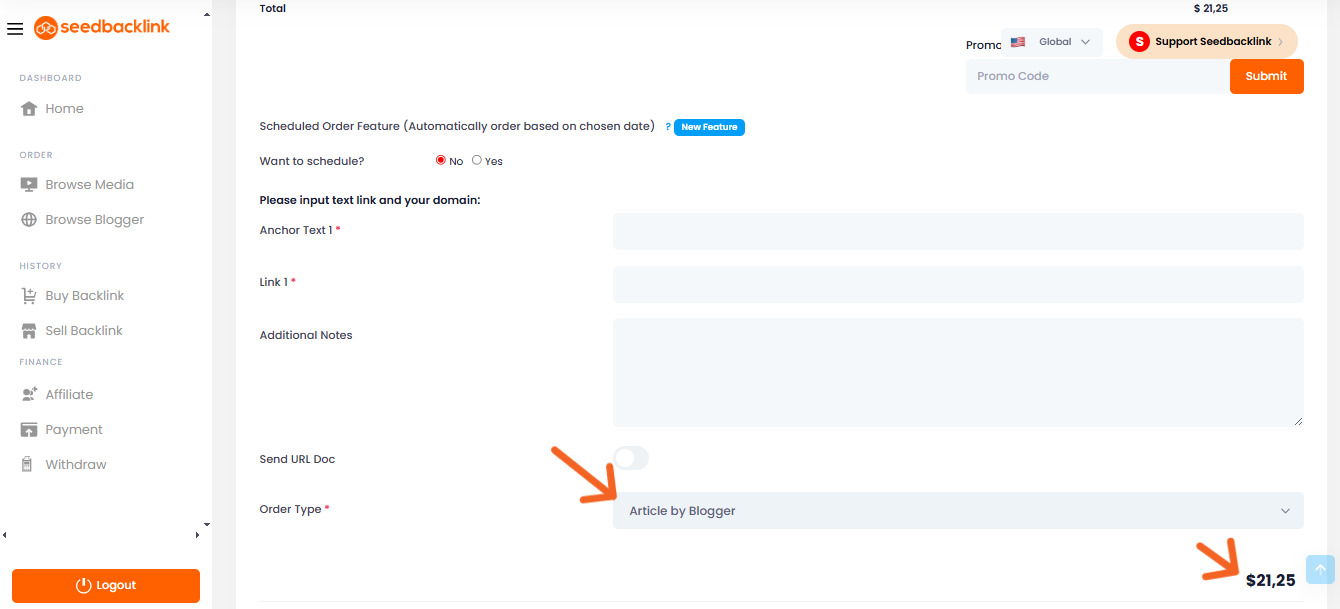Click the question mark help icon

(667, 127)
